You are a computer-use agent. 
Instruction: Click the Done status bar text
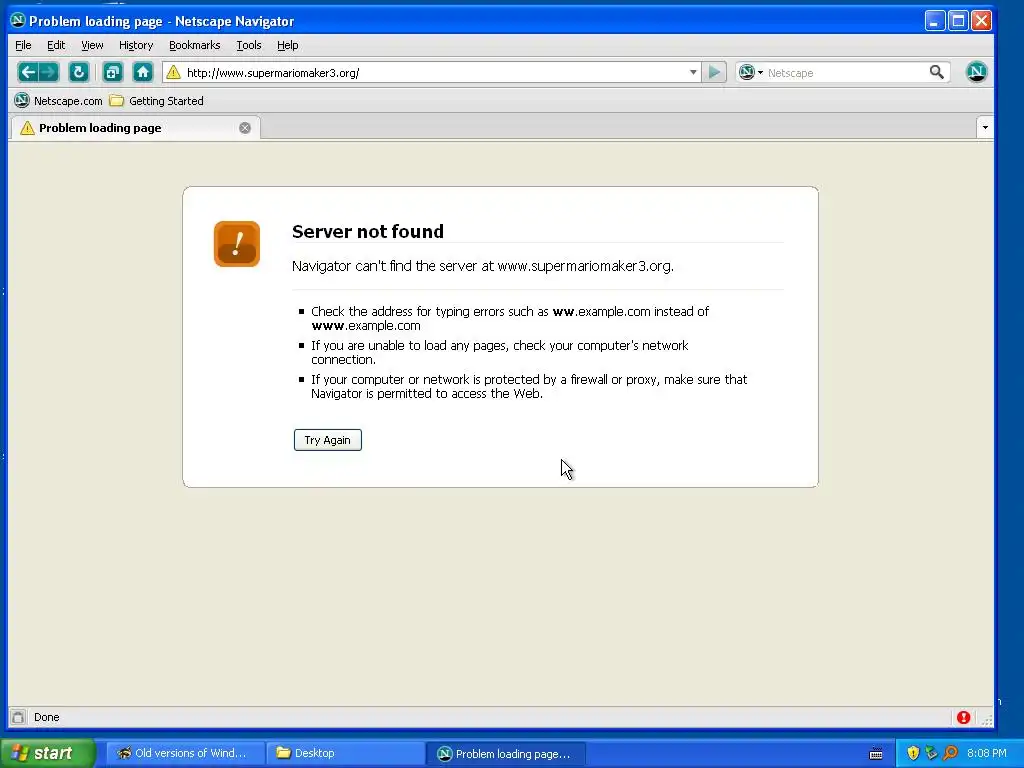click(x=46, y=717)
